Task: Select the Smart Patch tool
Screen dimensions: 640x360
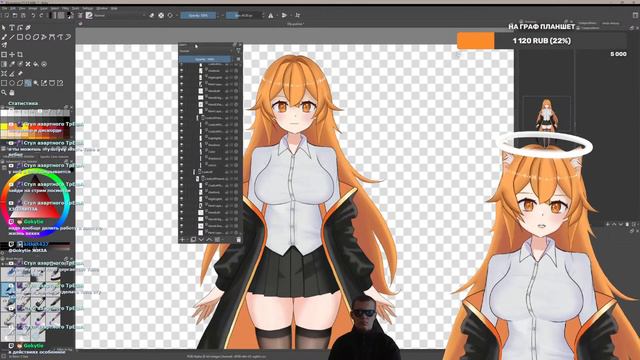Action: click(28, 64)
